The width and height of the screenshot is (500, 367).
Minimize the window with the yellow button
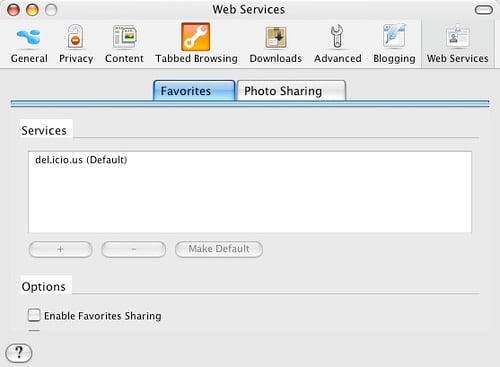click(32, 10)
